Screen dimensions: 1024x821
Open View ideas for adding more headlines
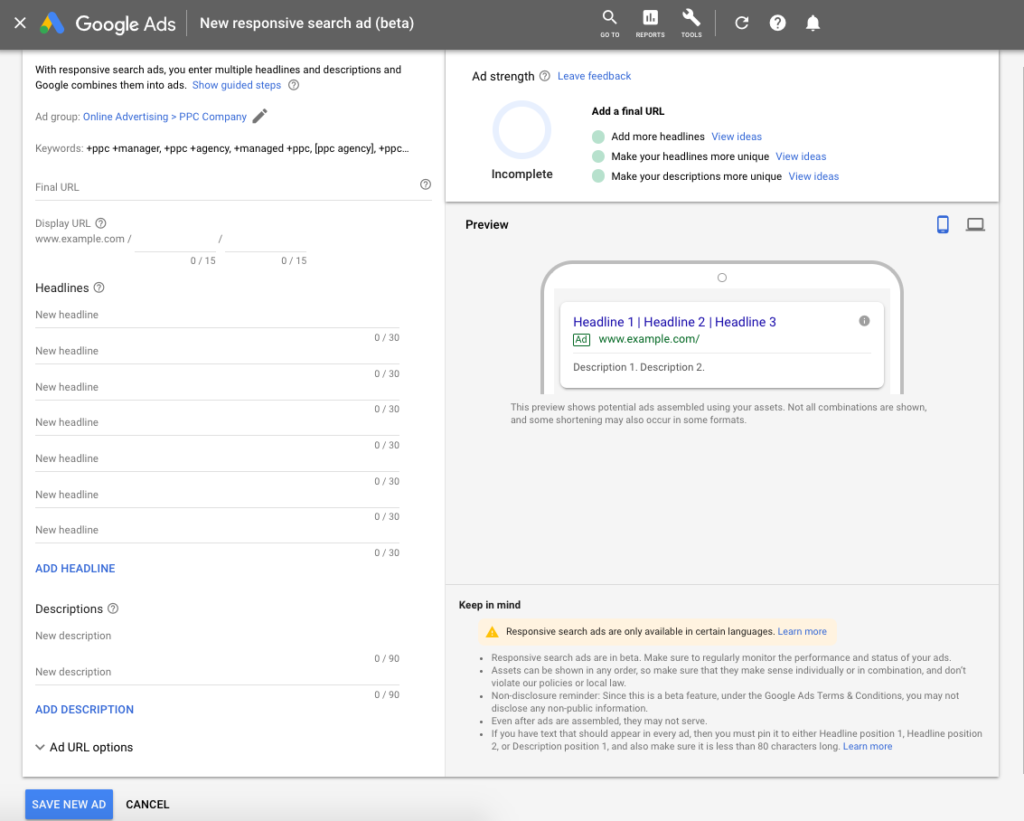pyautogui.click(x=737, y=135)
